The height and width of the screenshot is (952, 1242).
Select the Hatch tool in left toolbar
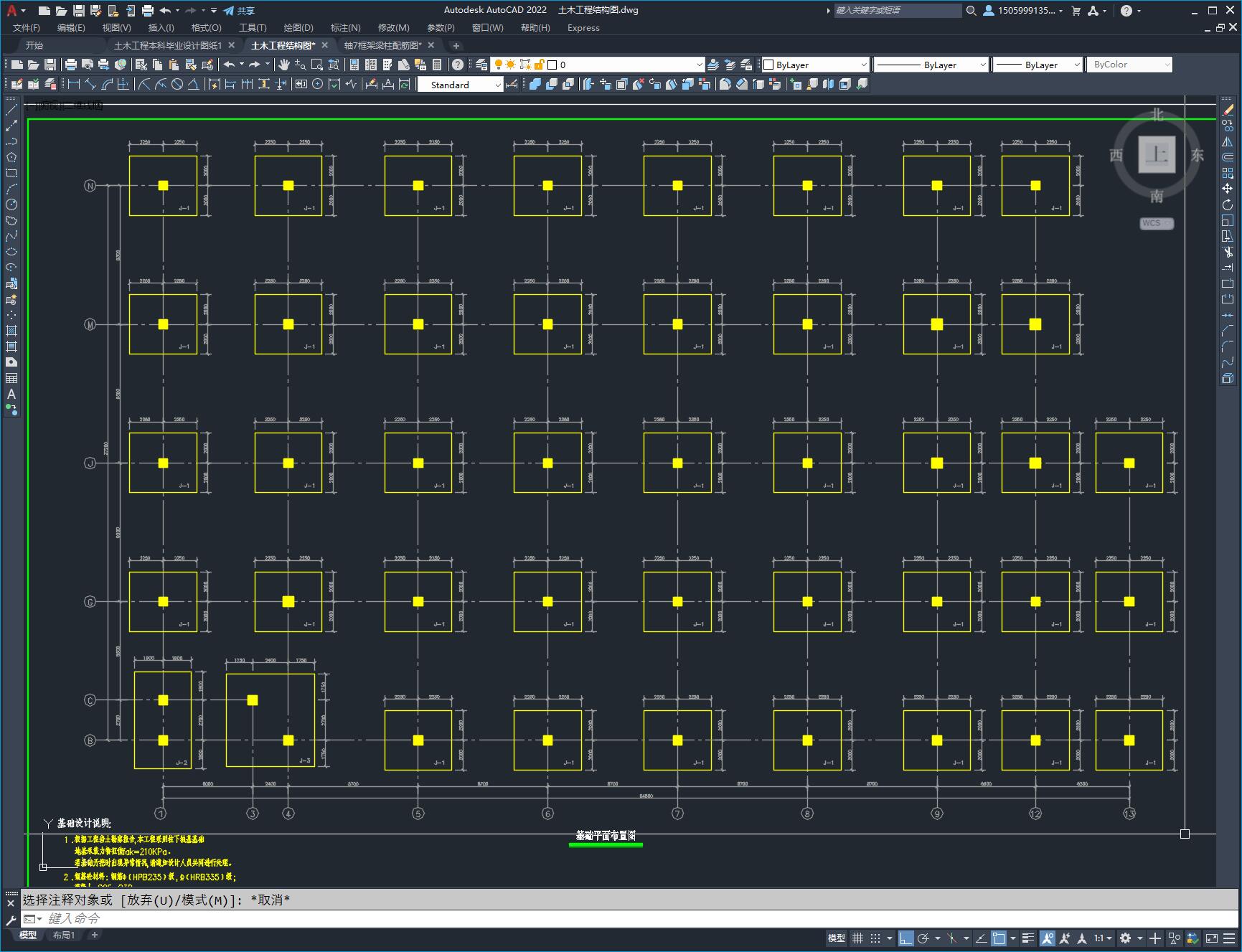[11, 331]
